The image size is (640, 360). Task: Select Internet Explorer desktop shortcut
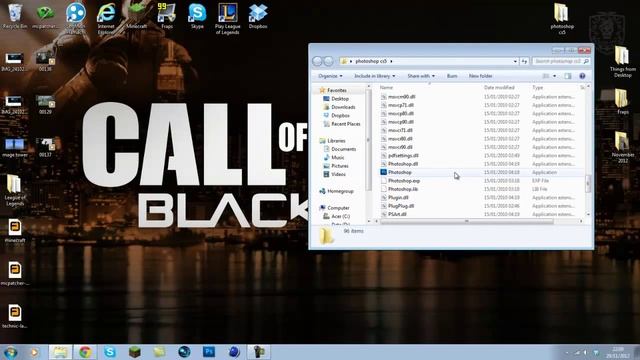click(x=106, y=18)
